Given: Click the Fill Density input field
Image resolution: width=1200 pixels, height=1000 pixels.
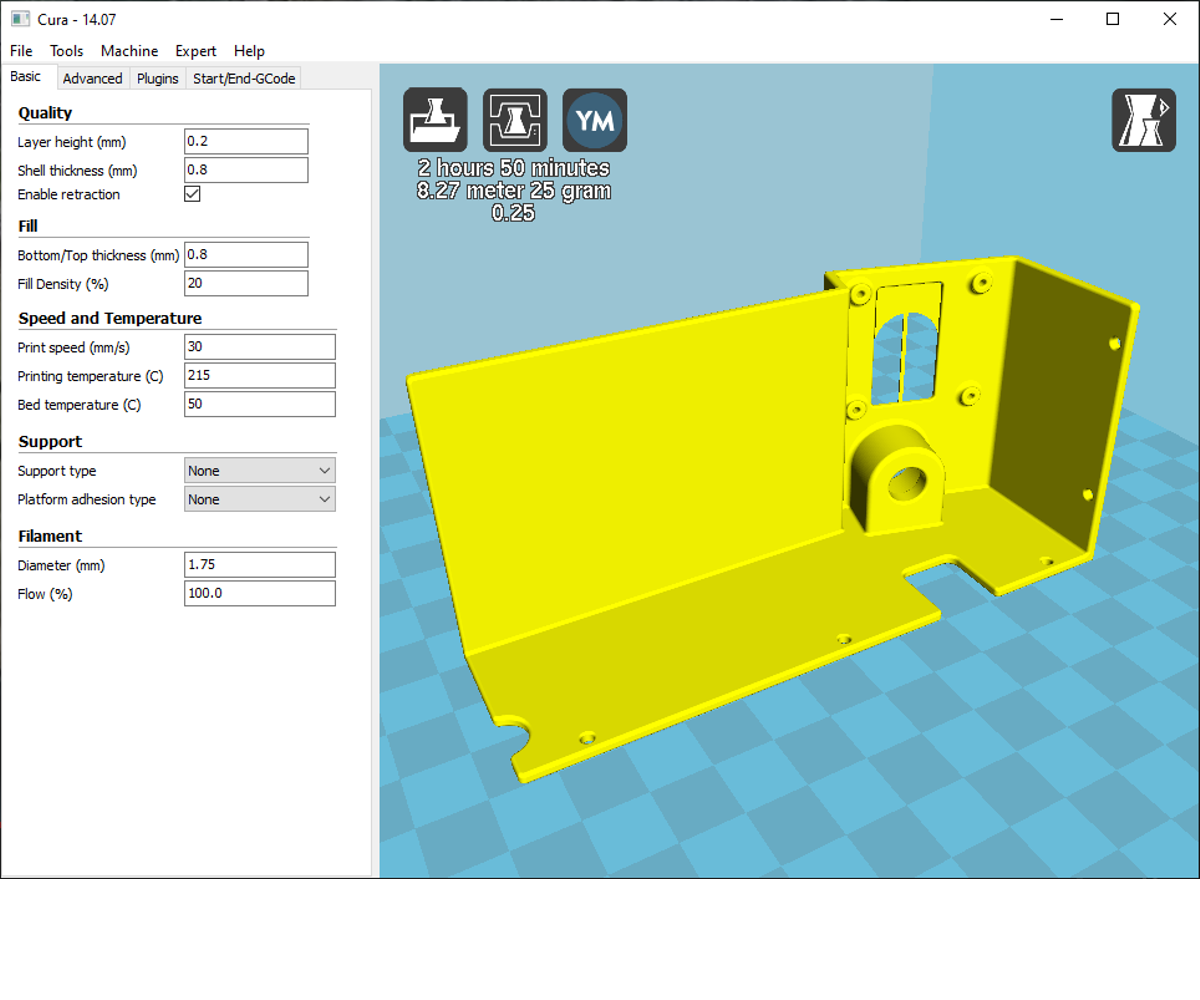Looking at the screenshot, I should click(x=246, y=283).
